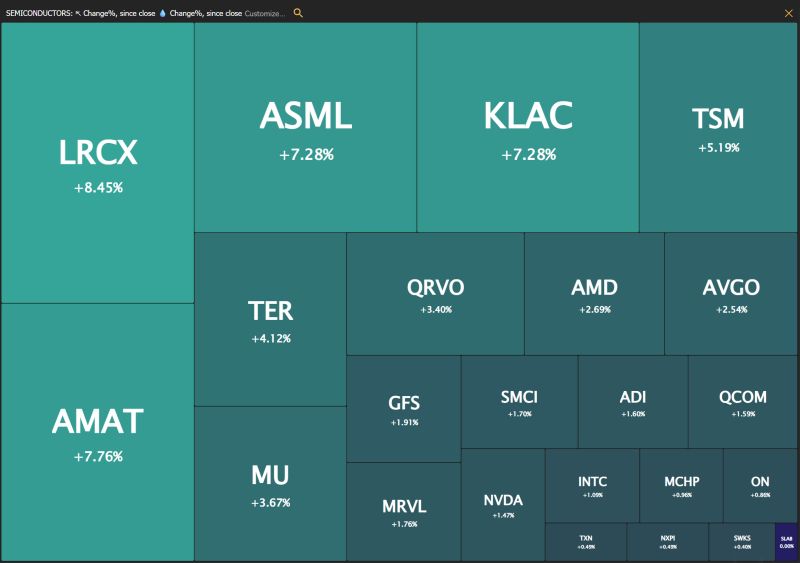Click the blue droplet color metric icon

(163, 13)
